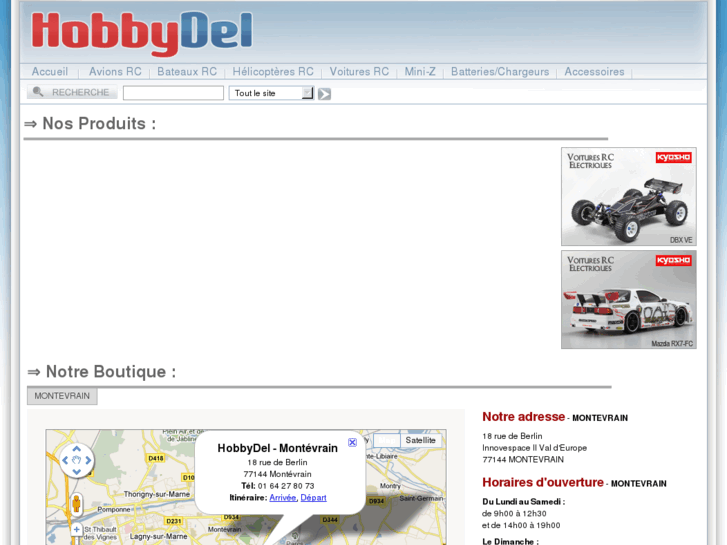Open the Batteries/Chargeurs category
The height and width of the screenshot is (545, 727).
click(500, 72)
